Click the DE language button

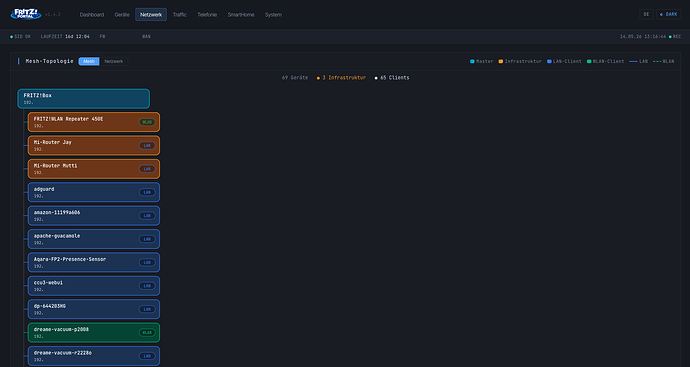pyautogui.click(x=646, y=14)
